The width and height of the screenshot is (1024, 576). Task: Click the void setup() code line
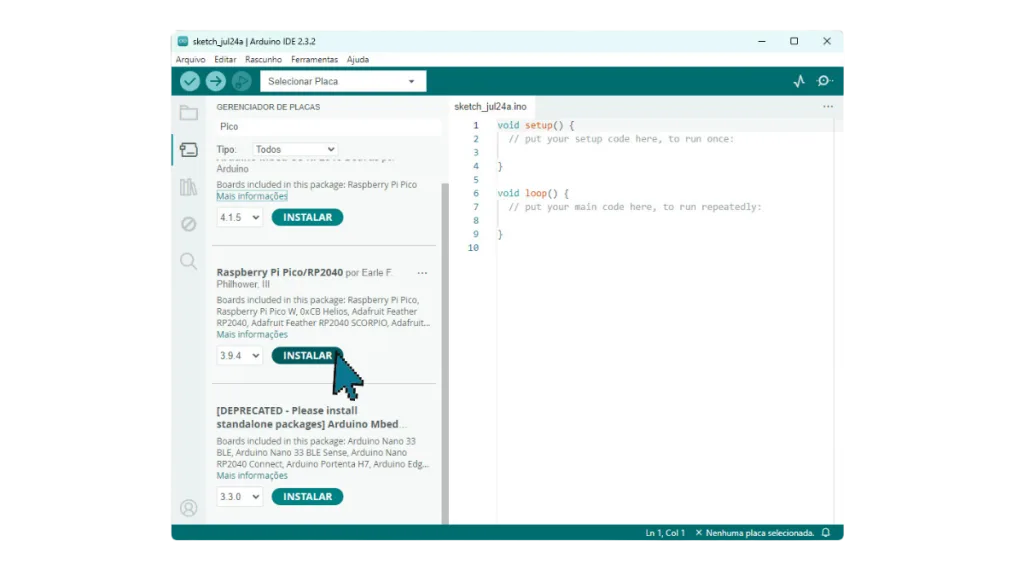click(x=536, y=125)
